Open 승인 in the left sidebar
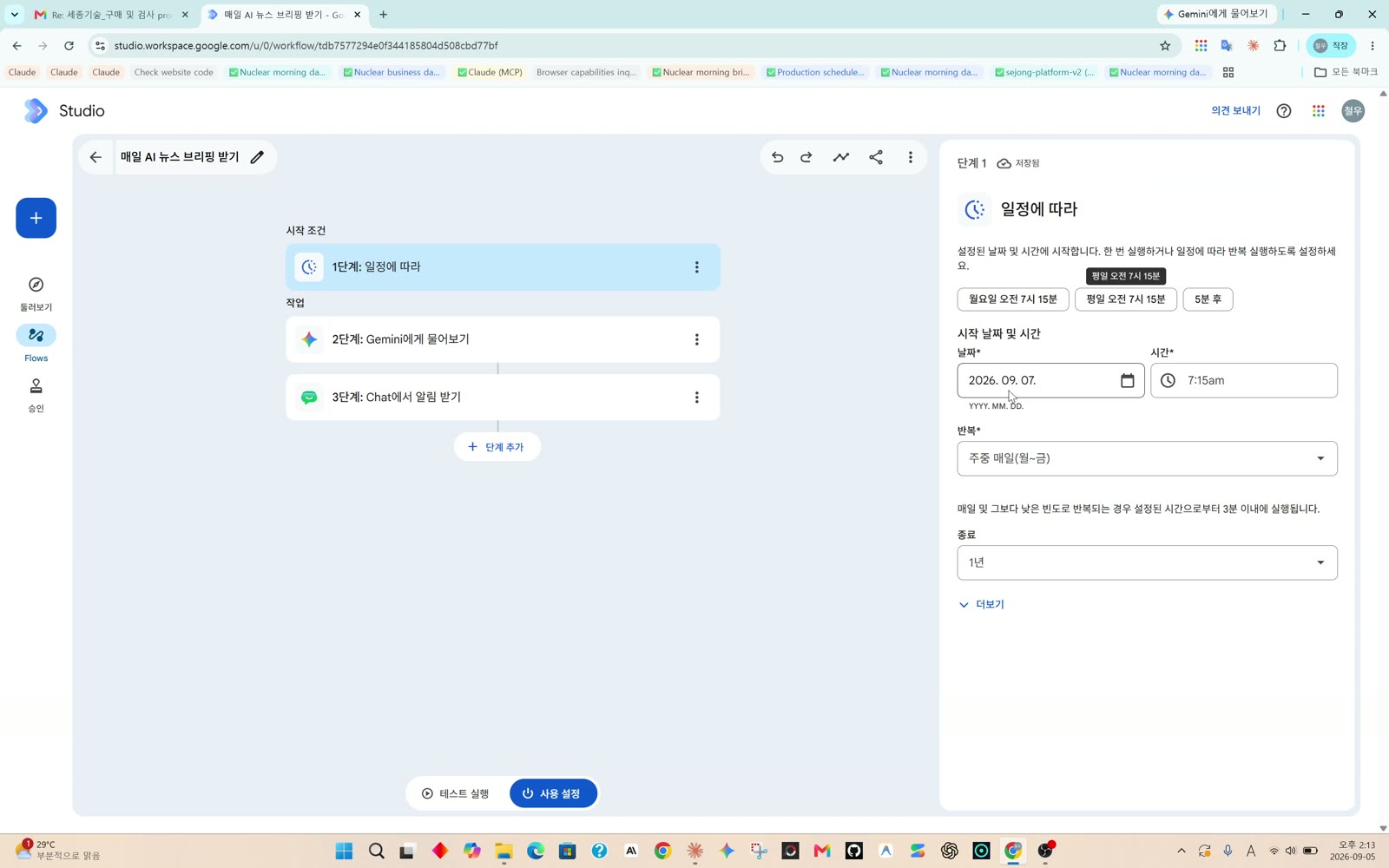This screenshot has height=868, width=1389. pyautogui.click(x=36, y=395)
